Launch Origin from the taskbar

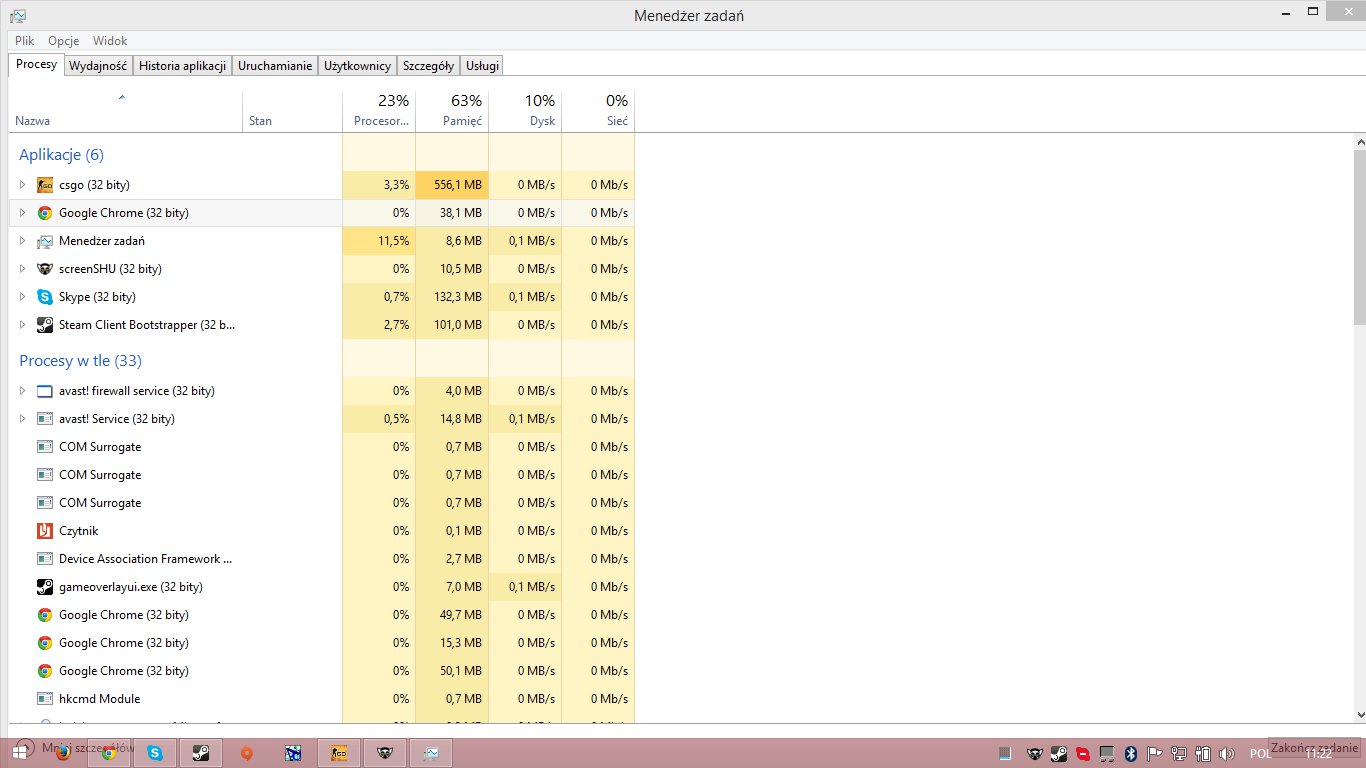click(x=247, y=753)
